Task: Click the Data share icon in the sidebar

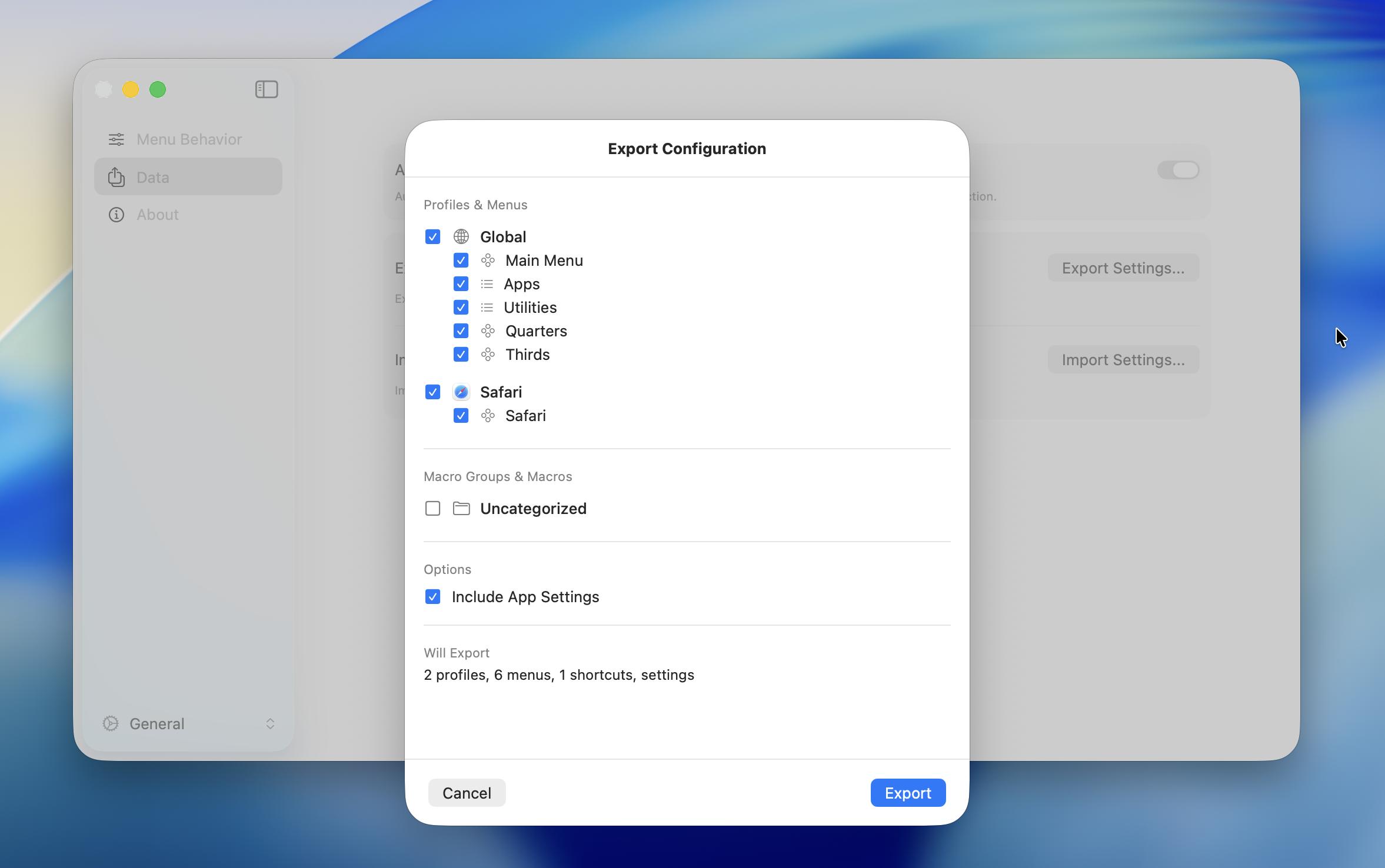Action: pos(116,177)
